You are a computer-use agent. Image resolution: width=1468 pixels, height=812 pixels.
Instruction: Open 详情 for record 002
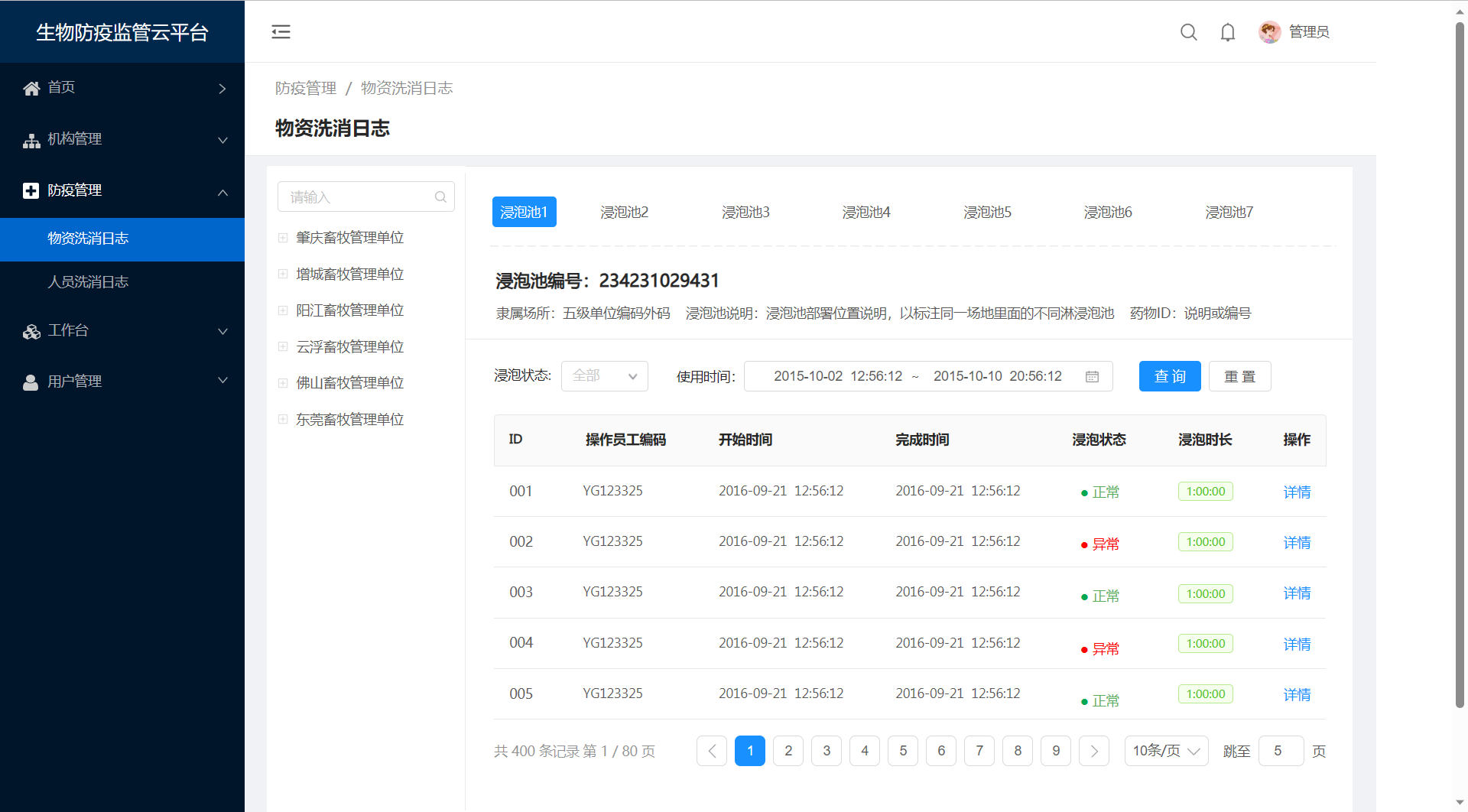1297,543
